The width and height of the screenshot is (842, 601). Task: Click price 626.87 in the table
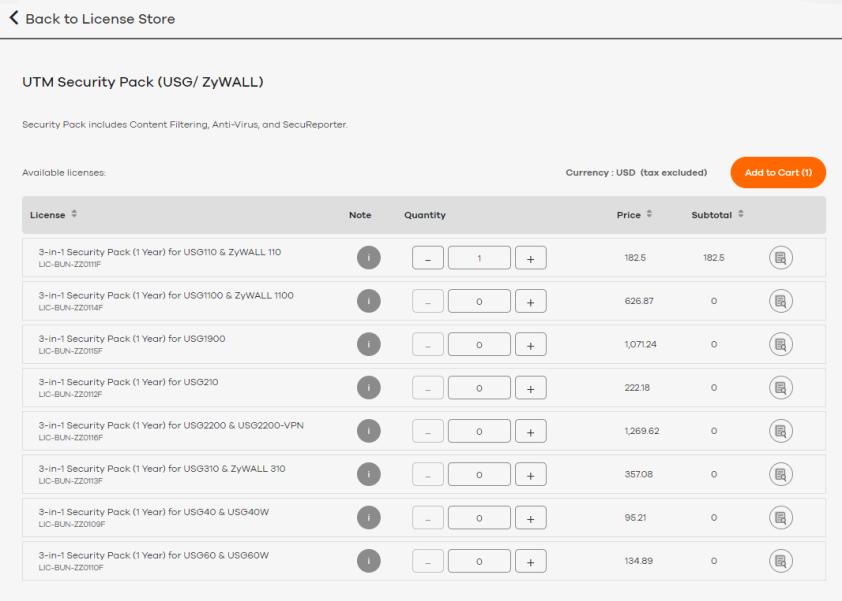pyautogui.click(x=639, y=301)
